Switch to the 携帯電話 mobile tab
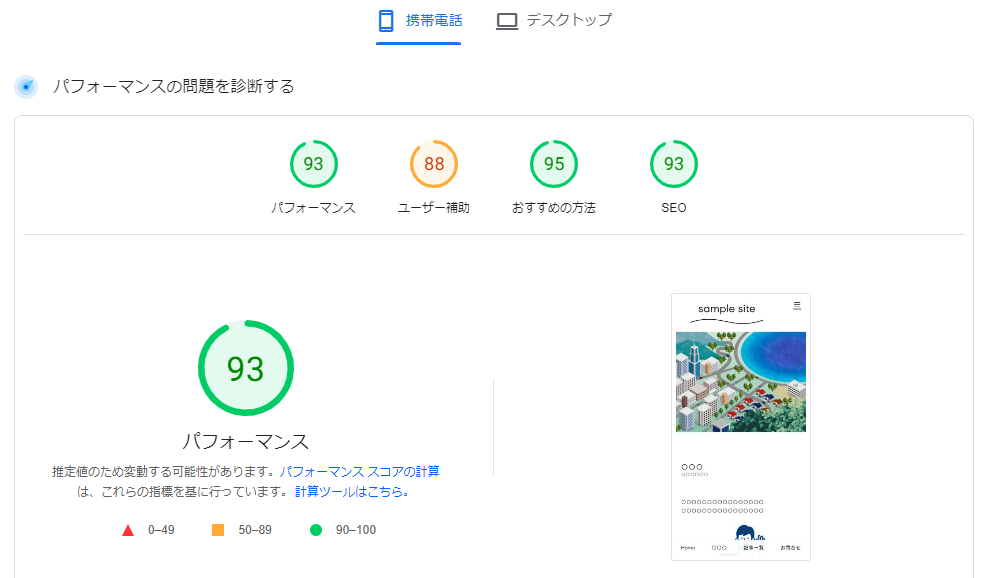The width and height of the screenshot is (987, 578). (419, 21)
